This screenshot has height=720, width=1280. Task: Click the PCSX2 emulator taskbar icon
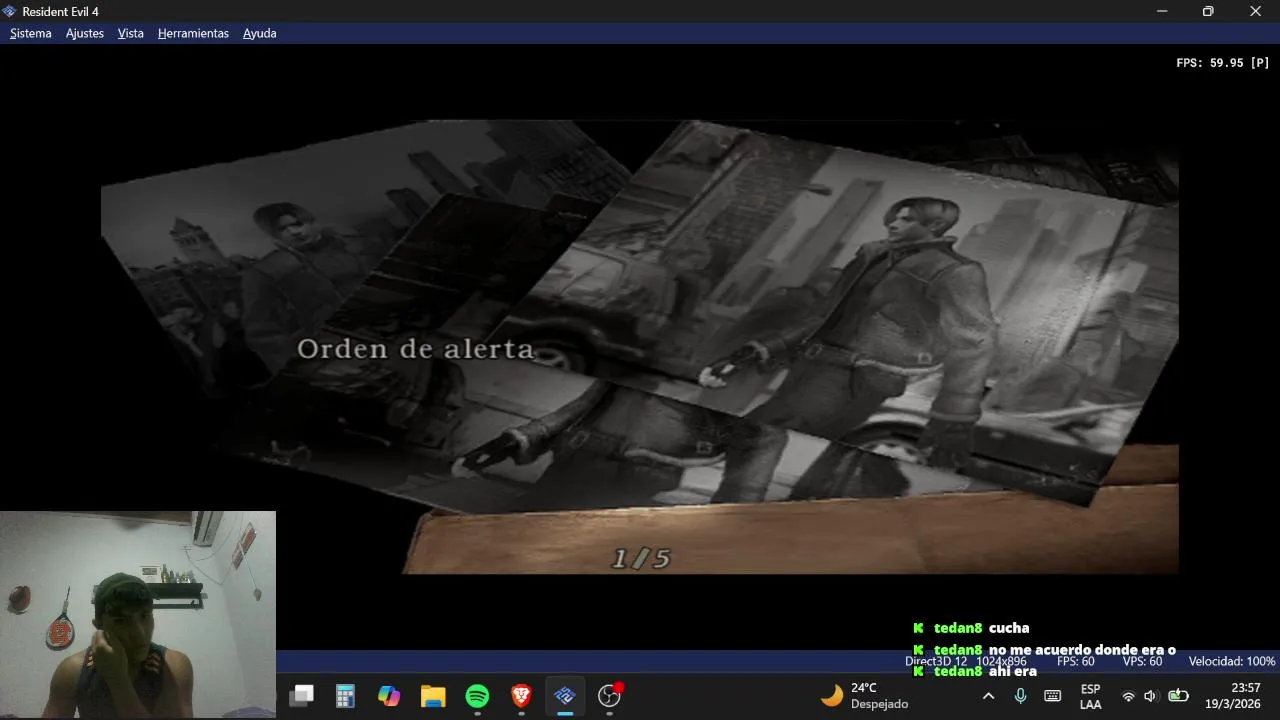click(x=565, y=695)
